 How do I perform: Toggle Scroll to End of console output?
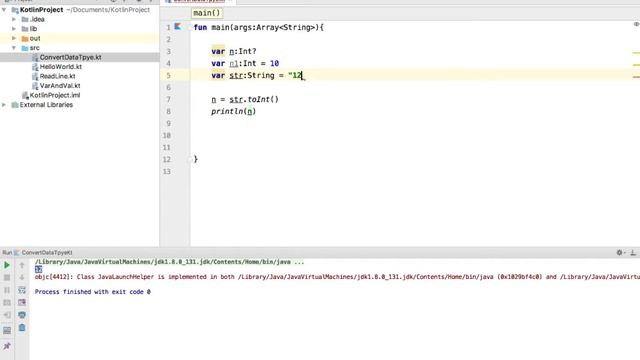point(22,302)
